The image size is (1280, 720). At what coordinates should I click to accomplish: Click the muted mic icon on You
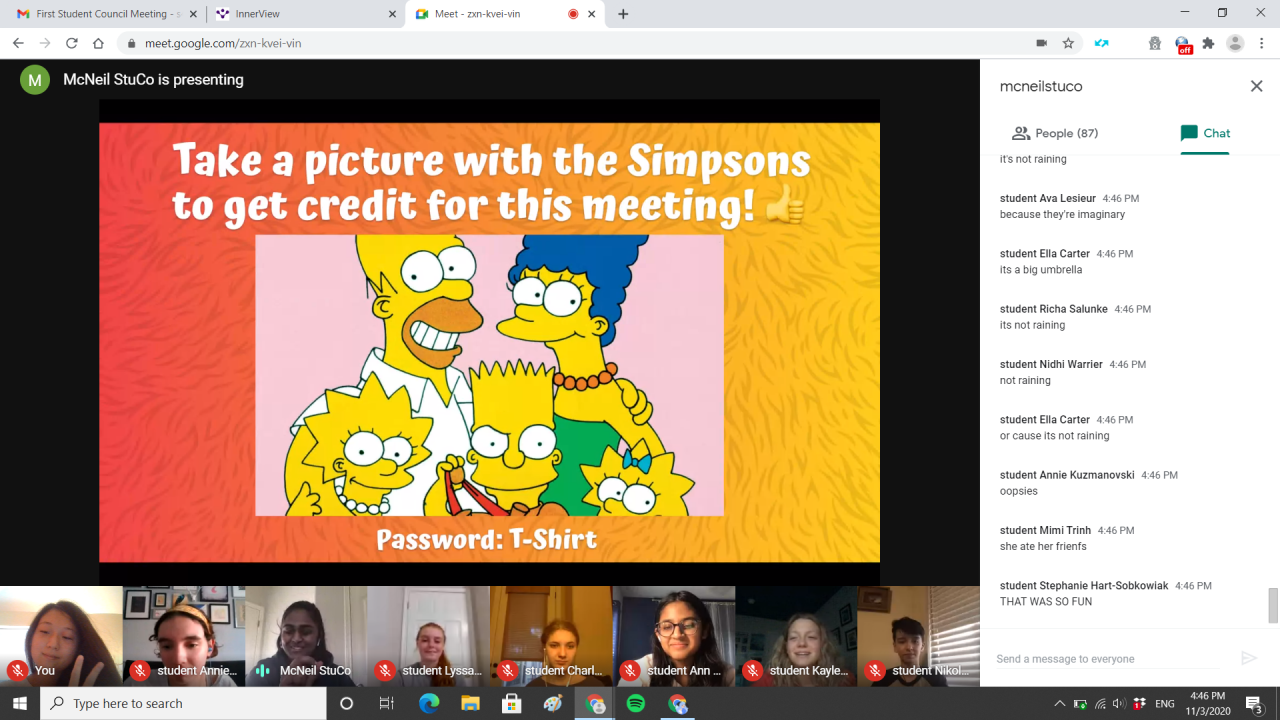[17, 670]
